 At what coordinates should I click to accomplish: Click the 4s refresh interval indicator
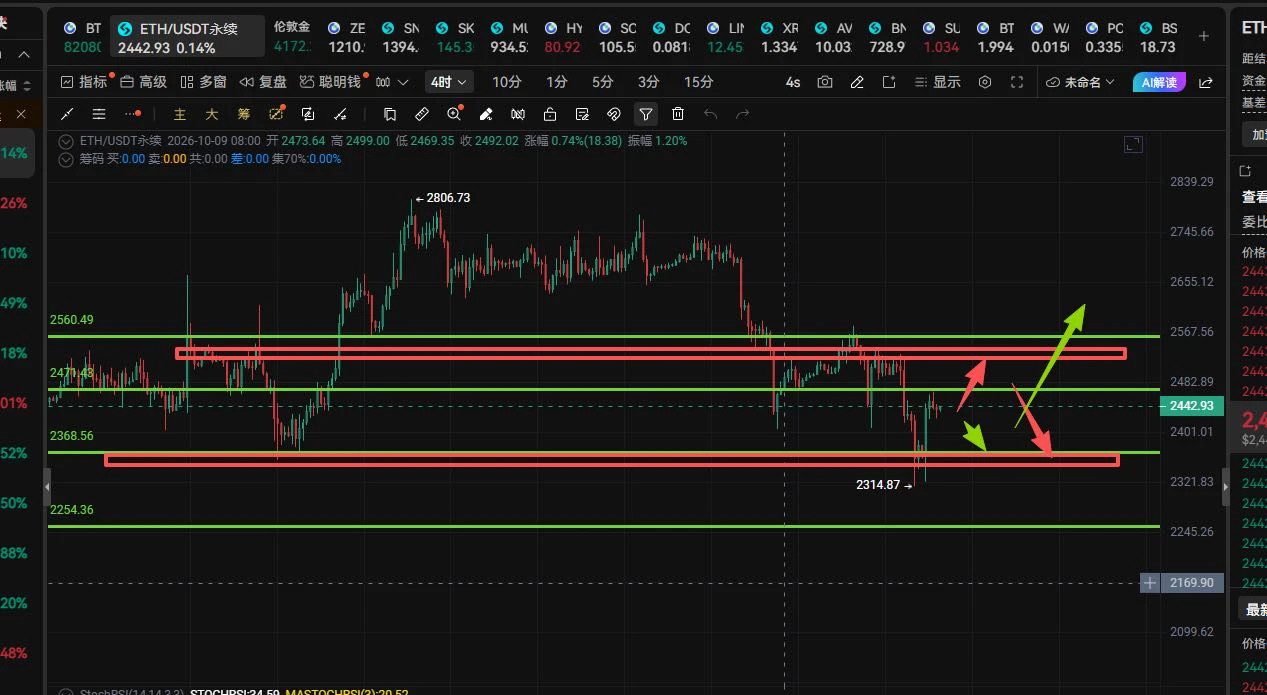(x=793, y=82)
